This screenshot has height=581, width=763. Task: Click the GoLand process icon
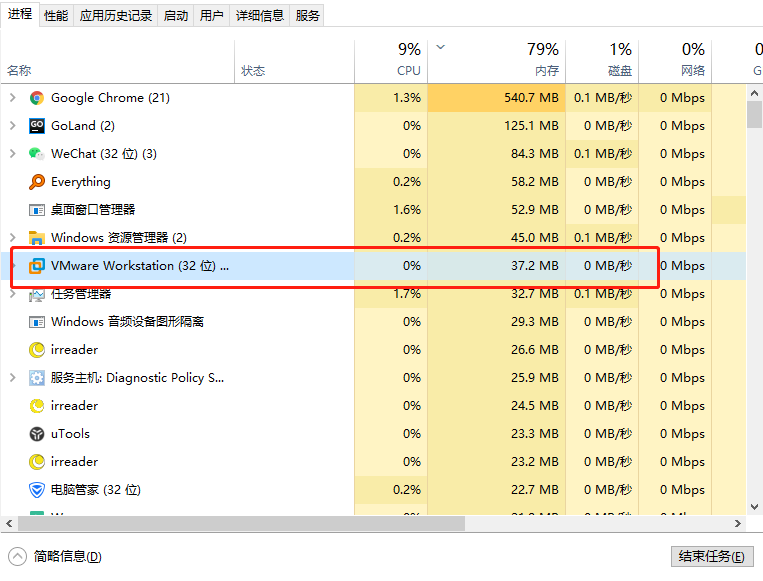[x=36, y=126]
